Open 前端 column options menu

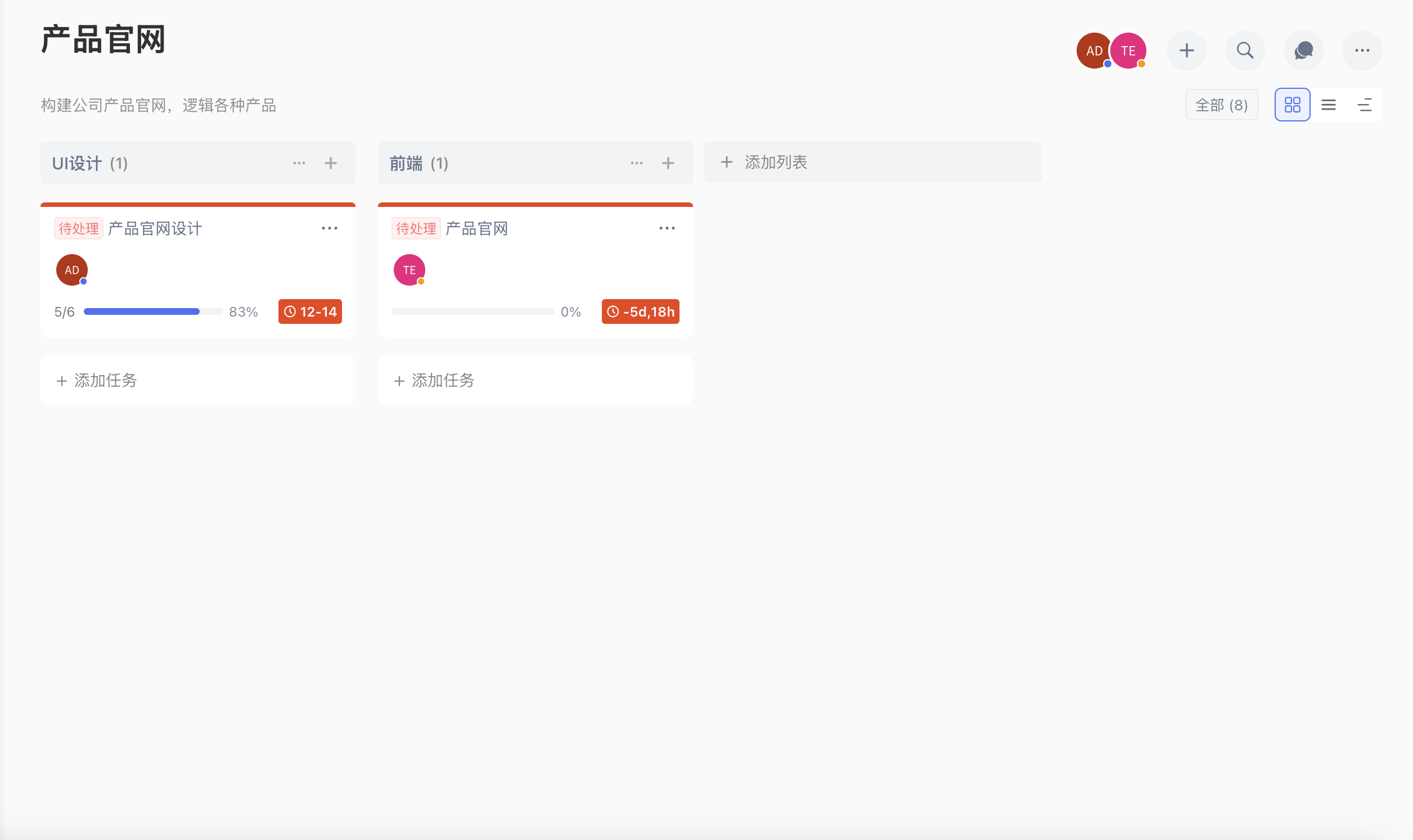[636, 163]
